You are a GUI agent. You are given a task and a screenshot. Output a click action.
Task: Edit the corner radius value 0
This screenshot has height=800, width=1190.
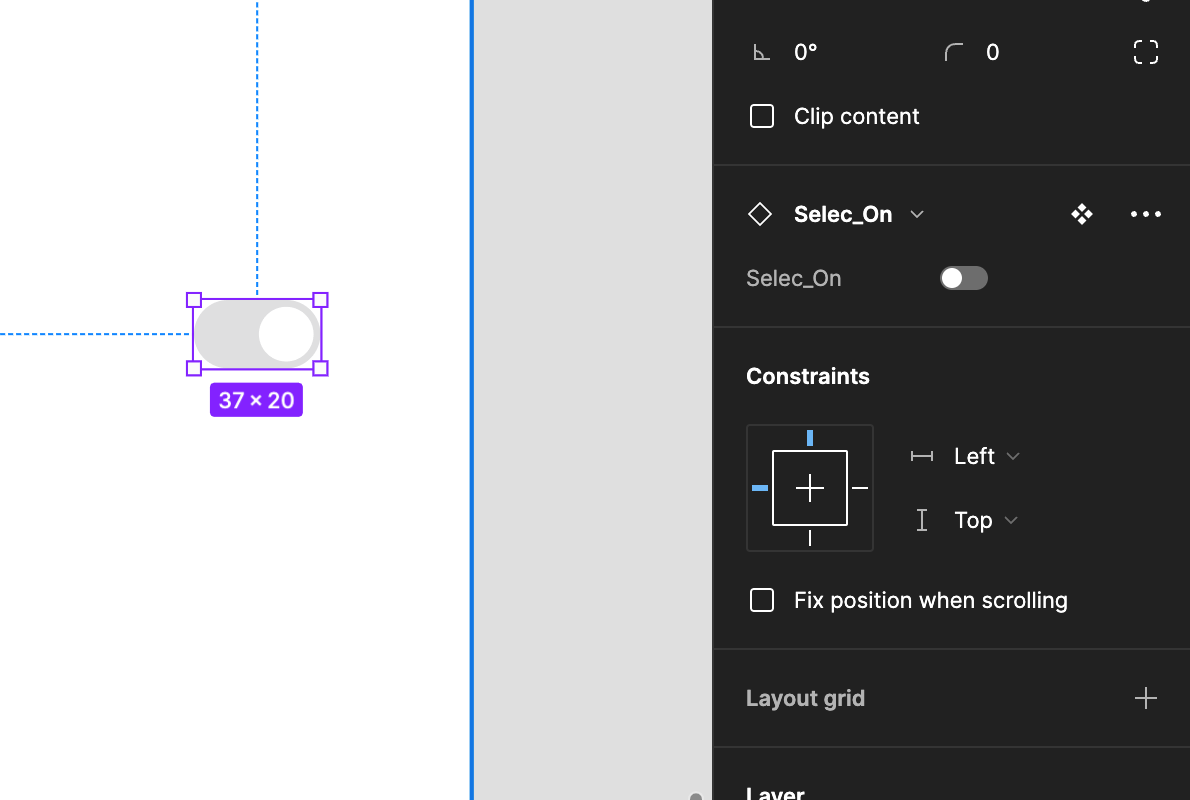pos(992,52)
